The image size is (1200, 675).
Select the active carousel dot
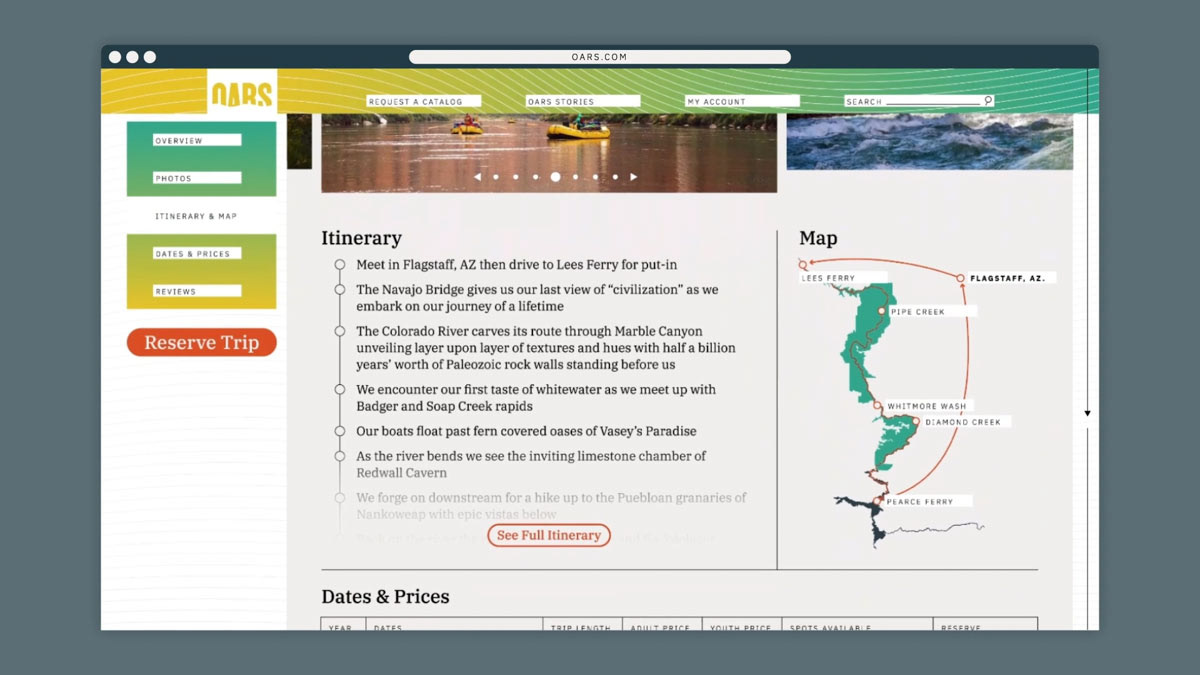click(x=555, y=177)
